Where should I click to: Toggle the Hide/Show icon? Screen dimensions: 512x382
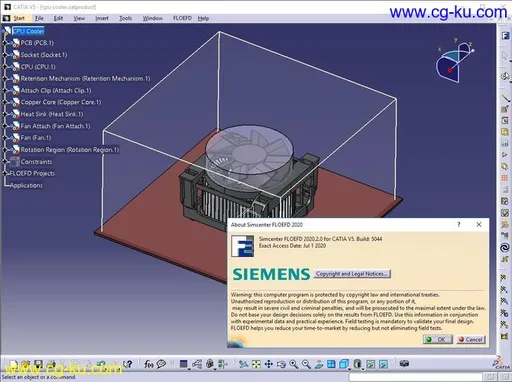[371, 364]
